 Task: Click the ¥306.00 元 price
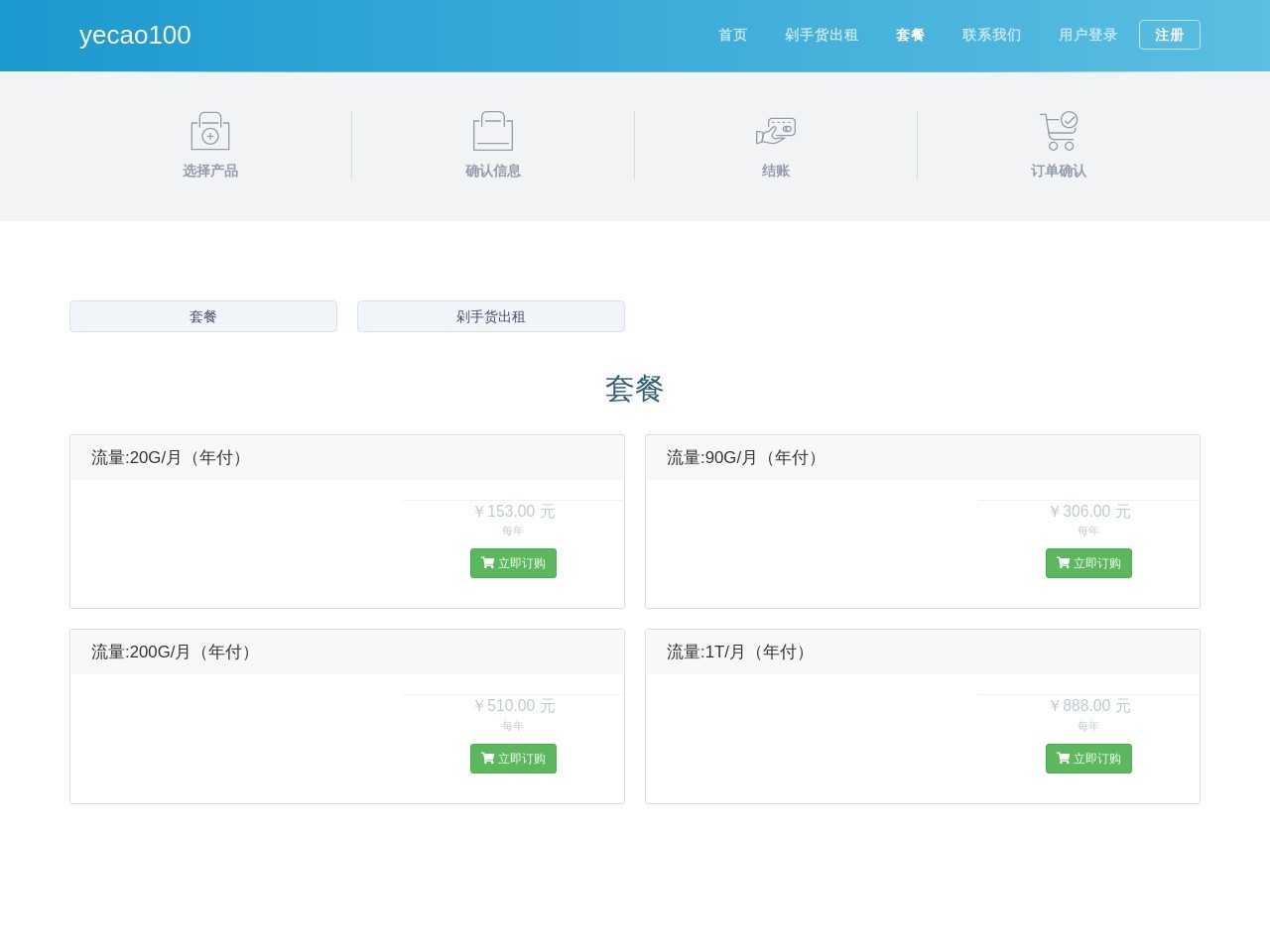click(1089, 511)
